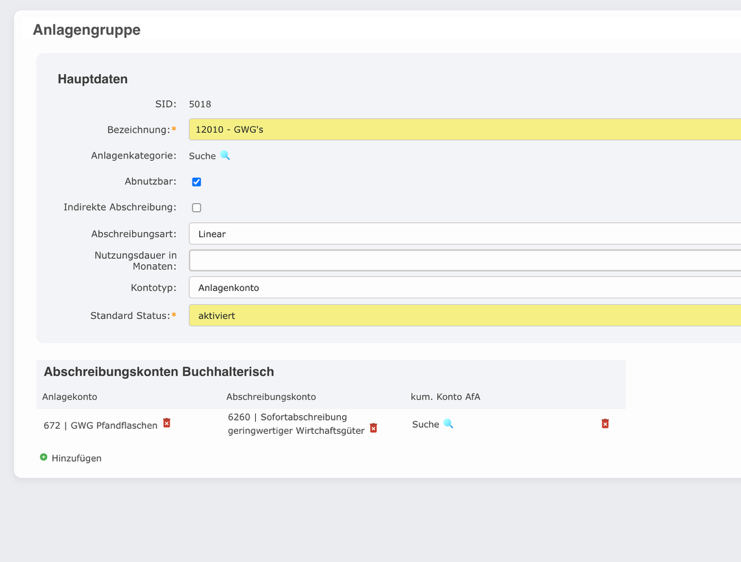Remove the Abschreibungskonto 6260 entry
The width and height of the screenshot is (741, 562).
click(x=373, y=428)
